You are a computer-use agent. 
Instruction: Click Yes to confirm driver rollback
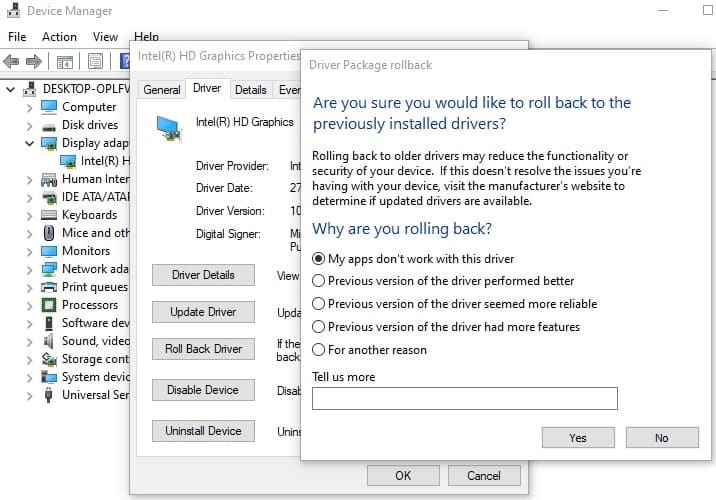(578, 437)
